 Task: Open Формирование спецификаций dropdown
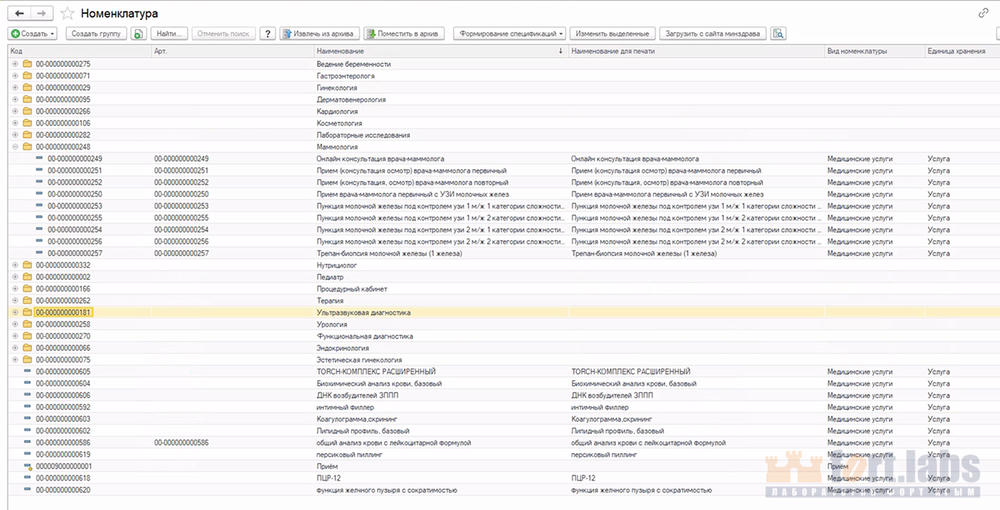click(511, 33)
